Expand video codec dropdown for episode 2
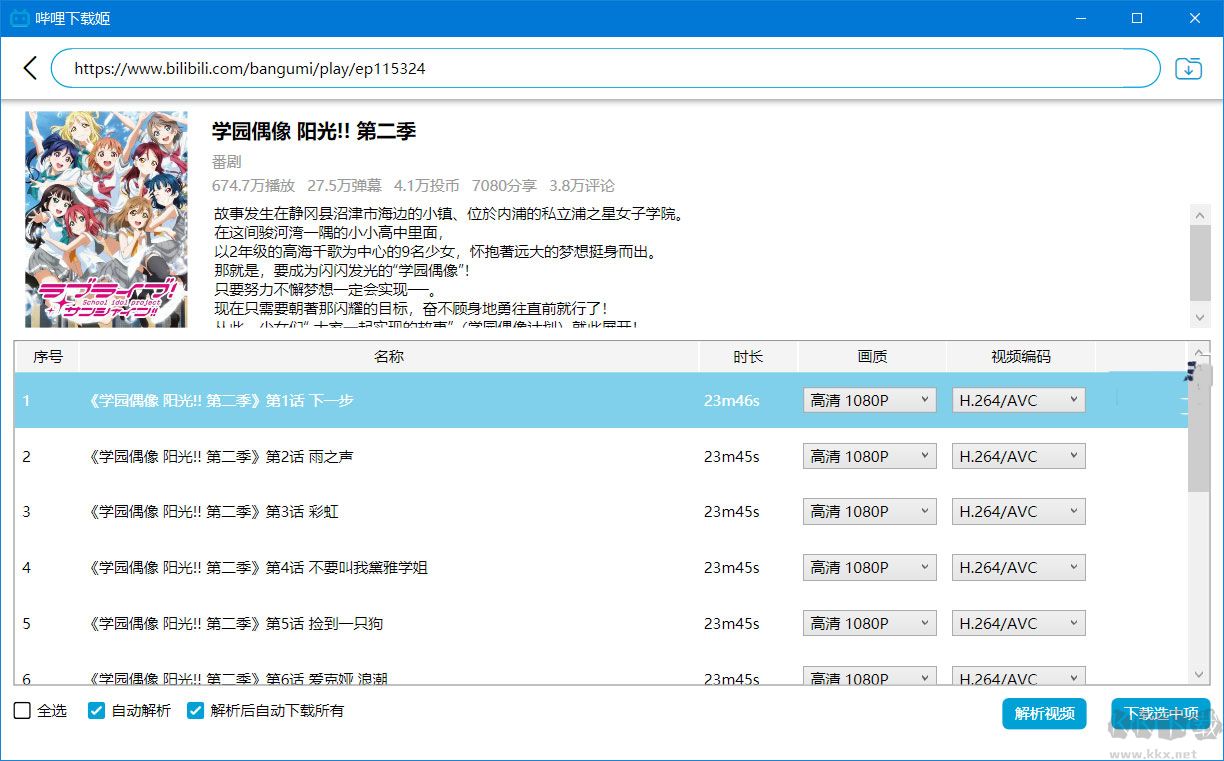The image size is (1224, 761). click(1018, 456)
